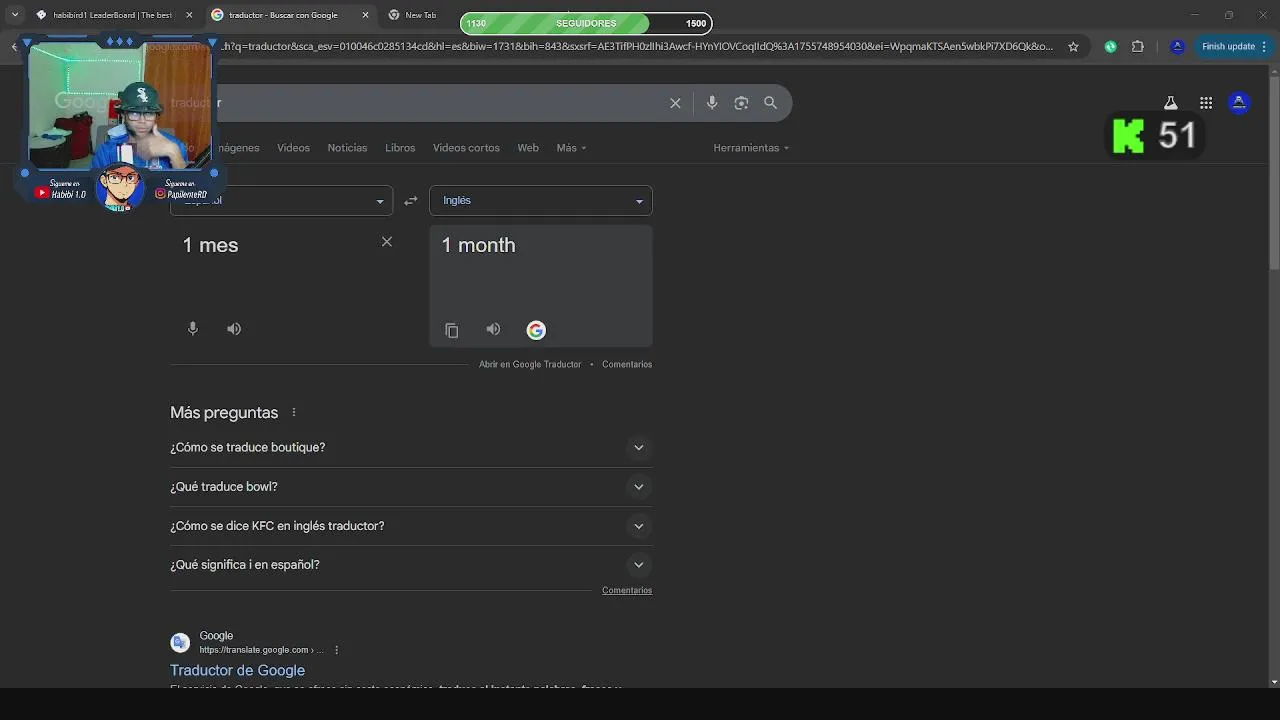Swap the translation languages

click(x=410, y=201)
